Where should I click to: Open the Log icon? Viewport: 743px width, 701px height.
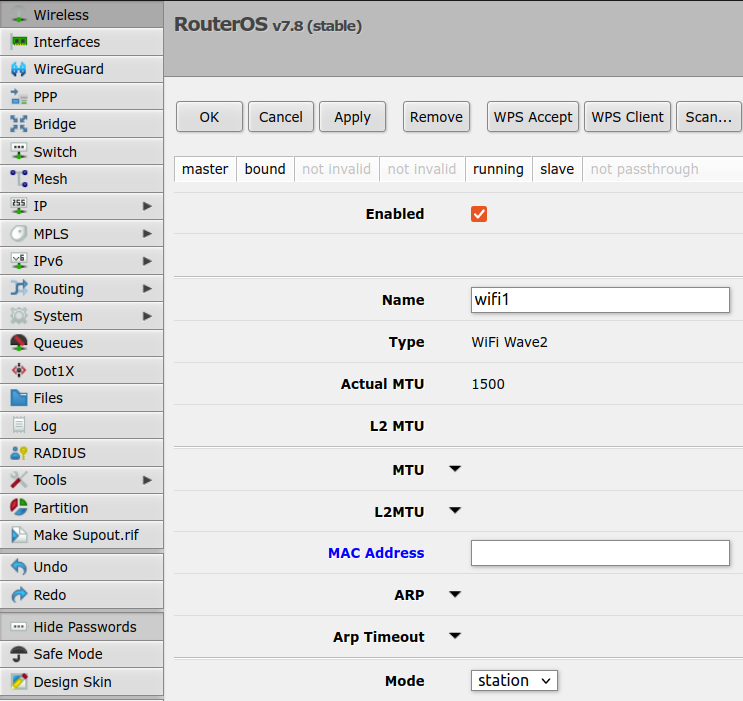coord(19,425)
